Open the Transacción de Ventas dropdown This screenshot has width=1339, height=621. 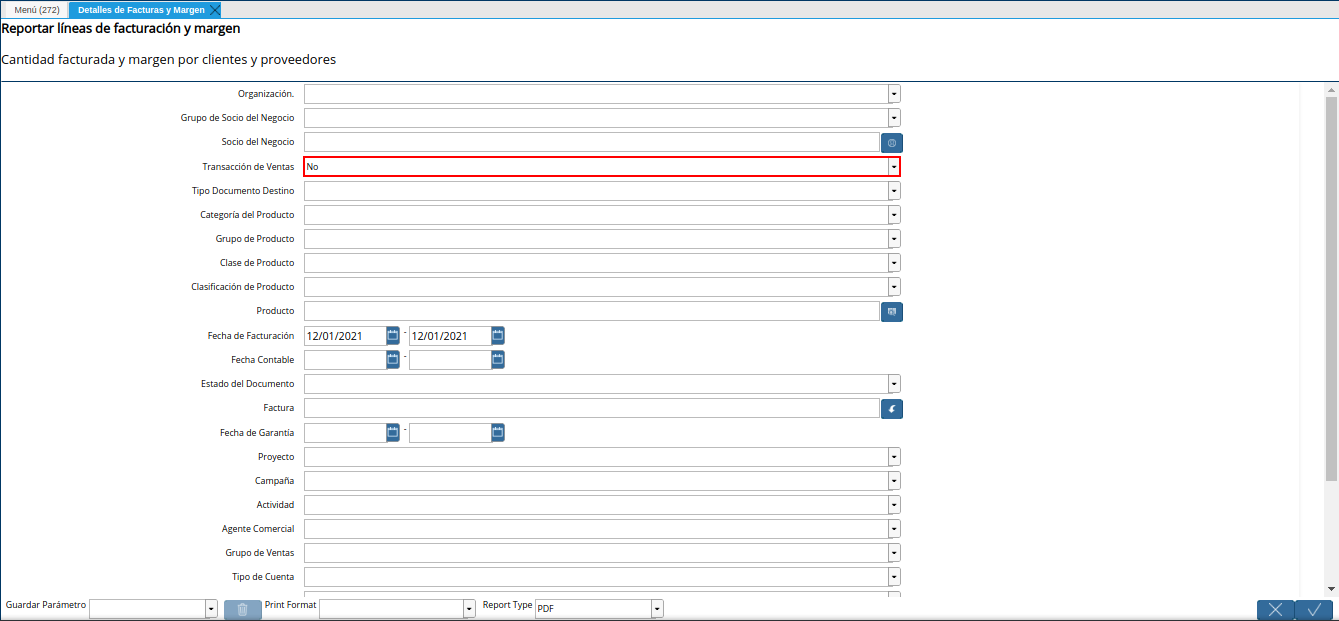pos(894,167)
